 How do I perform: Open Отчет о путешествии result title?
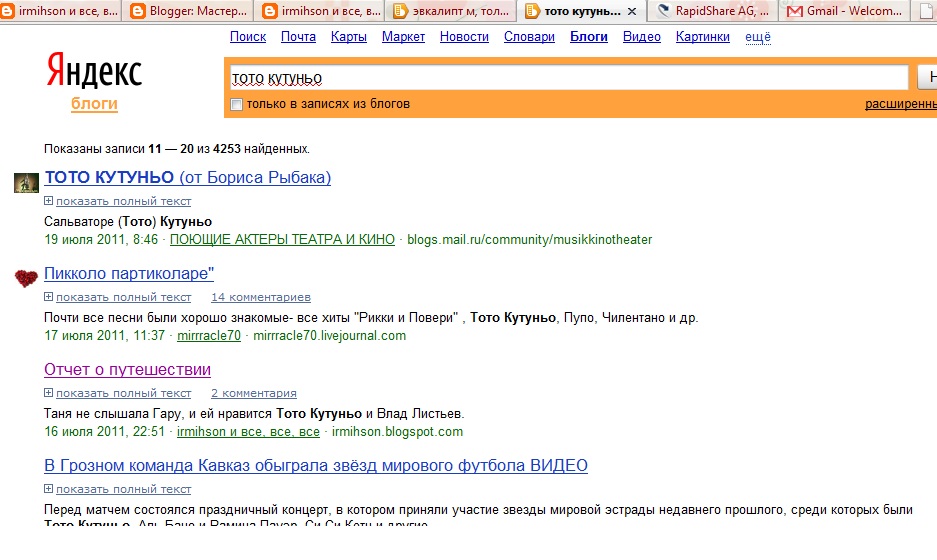127,370
